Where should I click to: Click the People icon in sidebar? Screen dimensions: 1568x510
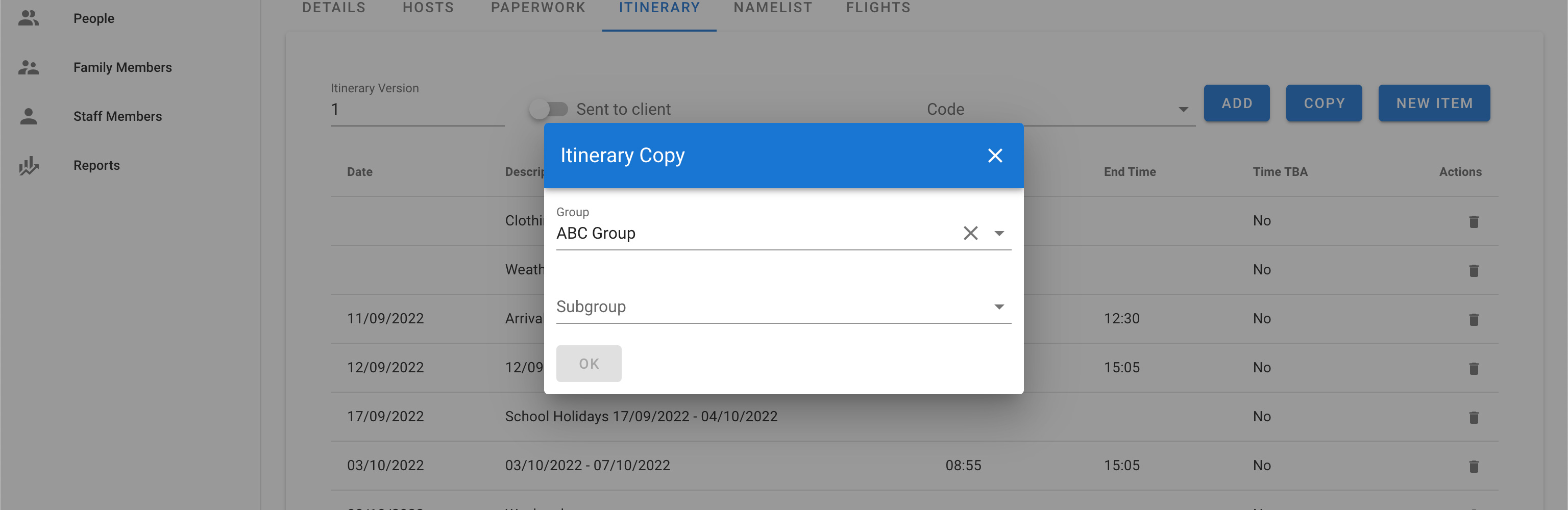[28, 18]
